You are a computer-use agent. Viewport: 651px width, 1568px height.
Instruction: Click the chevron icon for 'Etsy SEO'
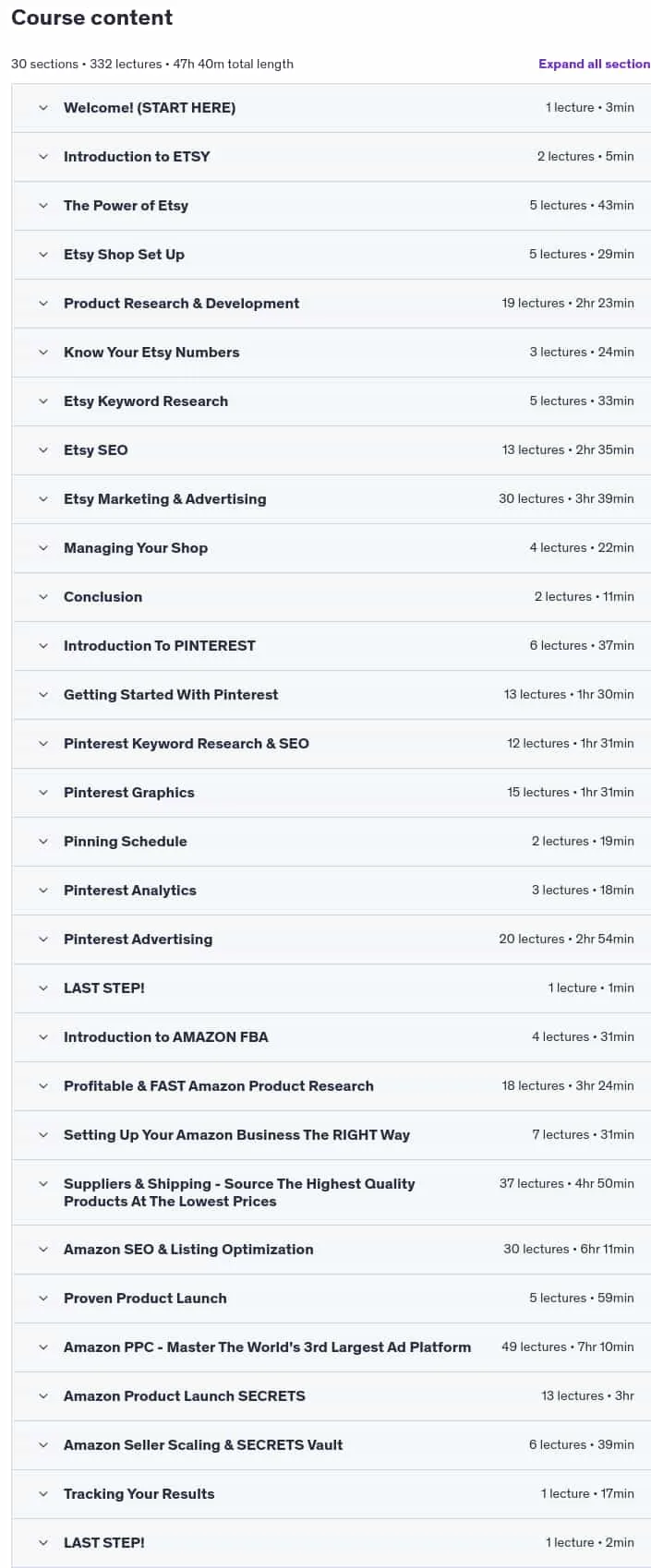(x=43, y=450)
